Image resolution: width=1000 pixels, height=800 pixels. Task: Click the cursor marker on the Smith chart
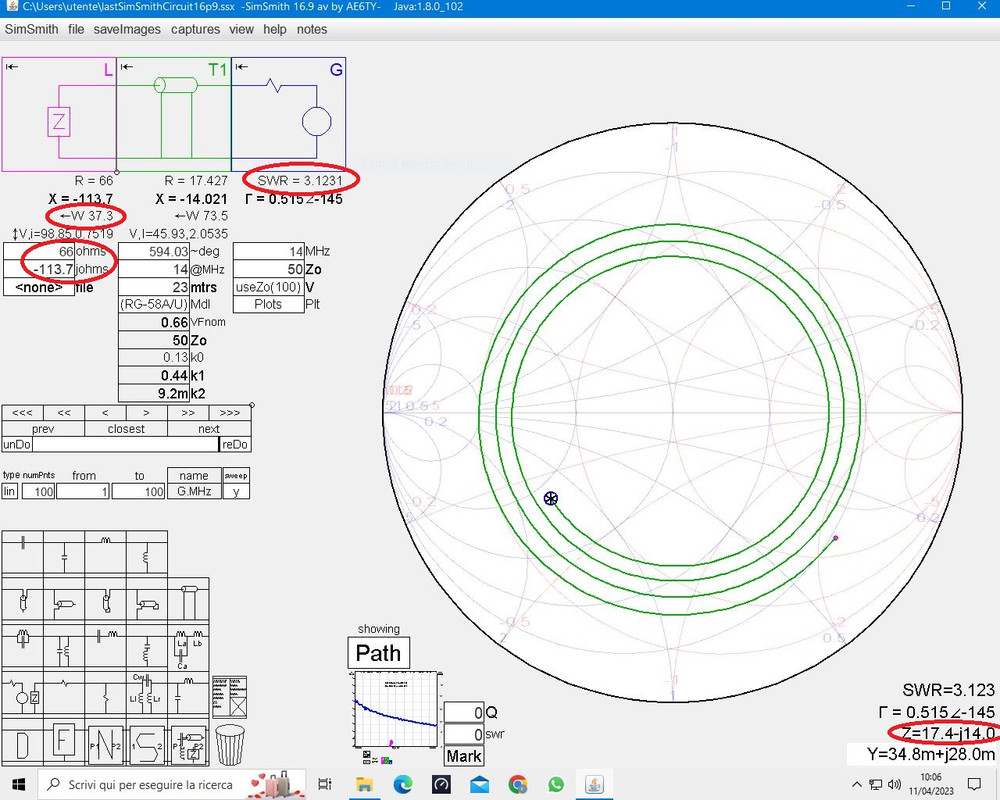tap(550, 498)
